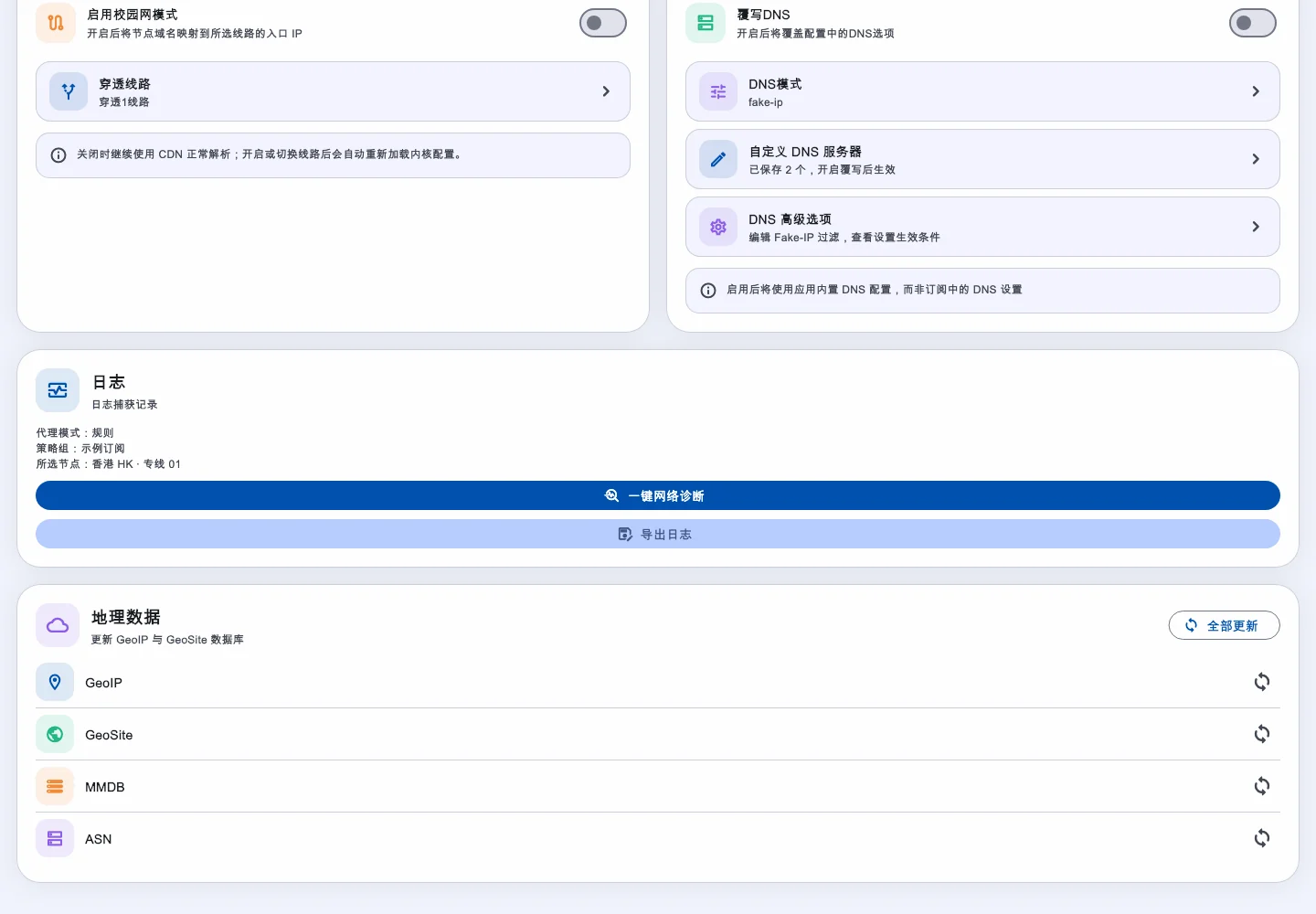This screenshot has height=914, width=1316.
Task: Open 自定义 DNS 服务器 chevron
Action: tap(1256, 159)
